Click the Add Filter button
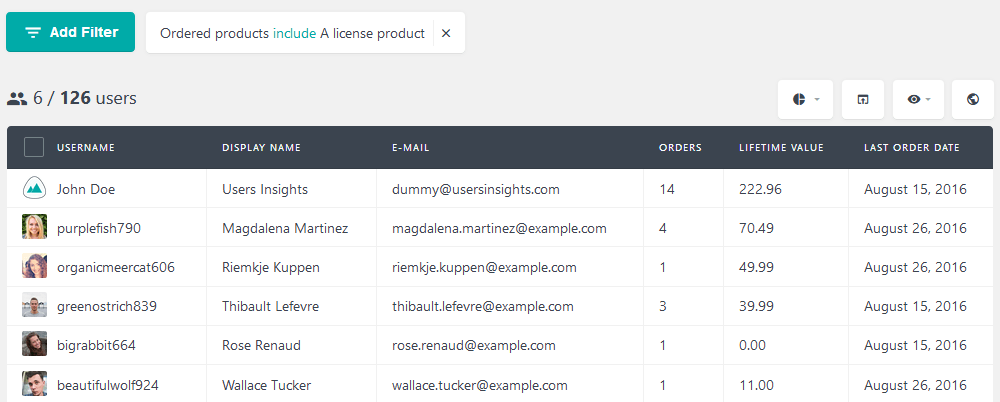Screen dimensions: 1000x402 click(x=70, y=32)
